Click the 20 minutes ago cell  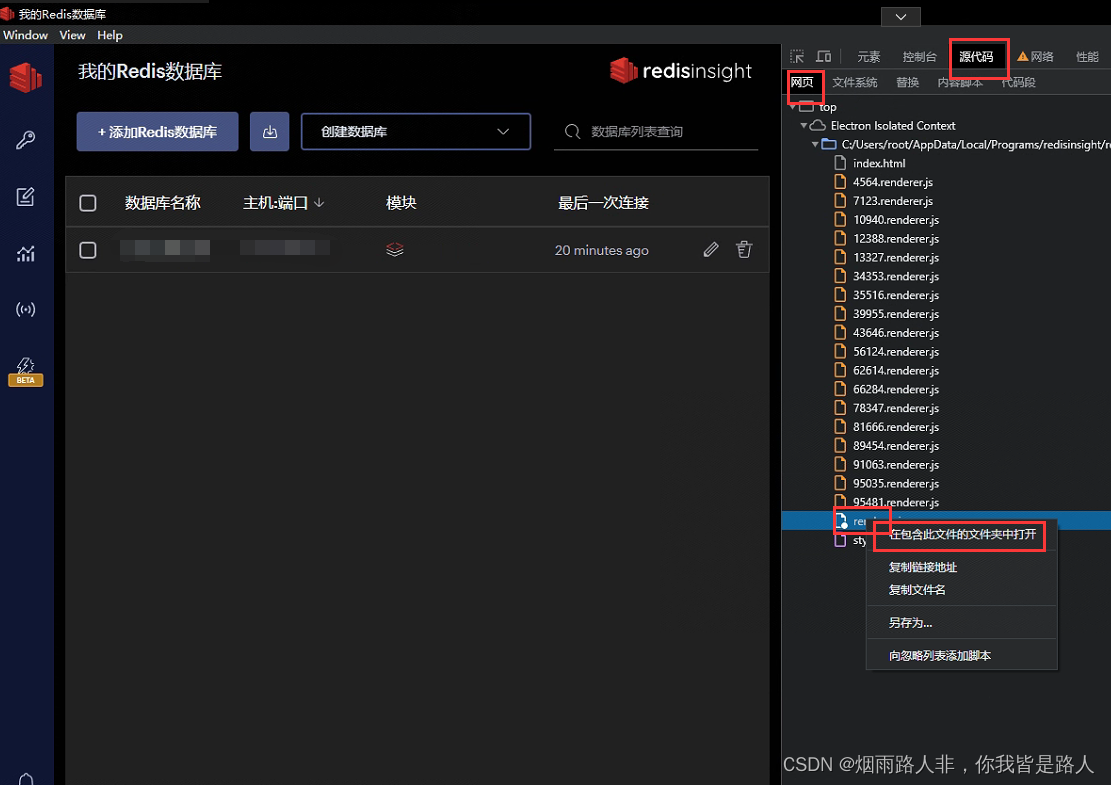(x=602, y=250)
